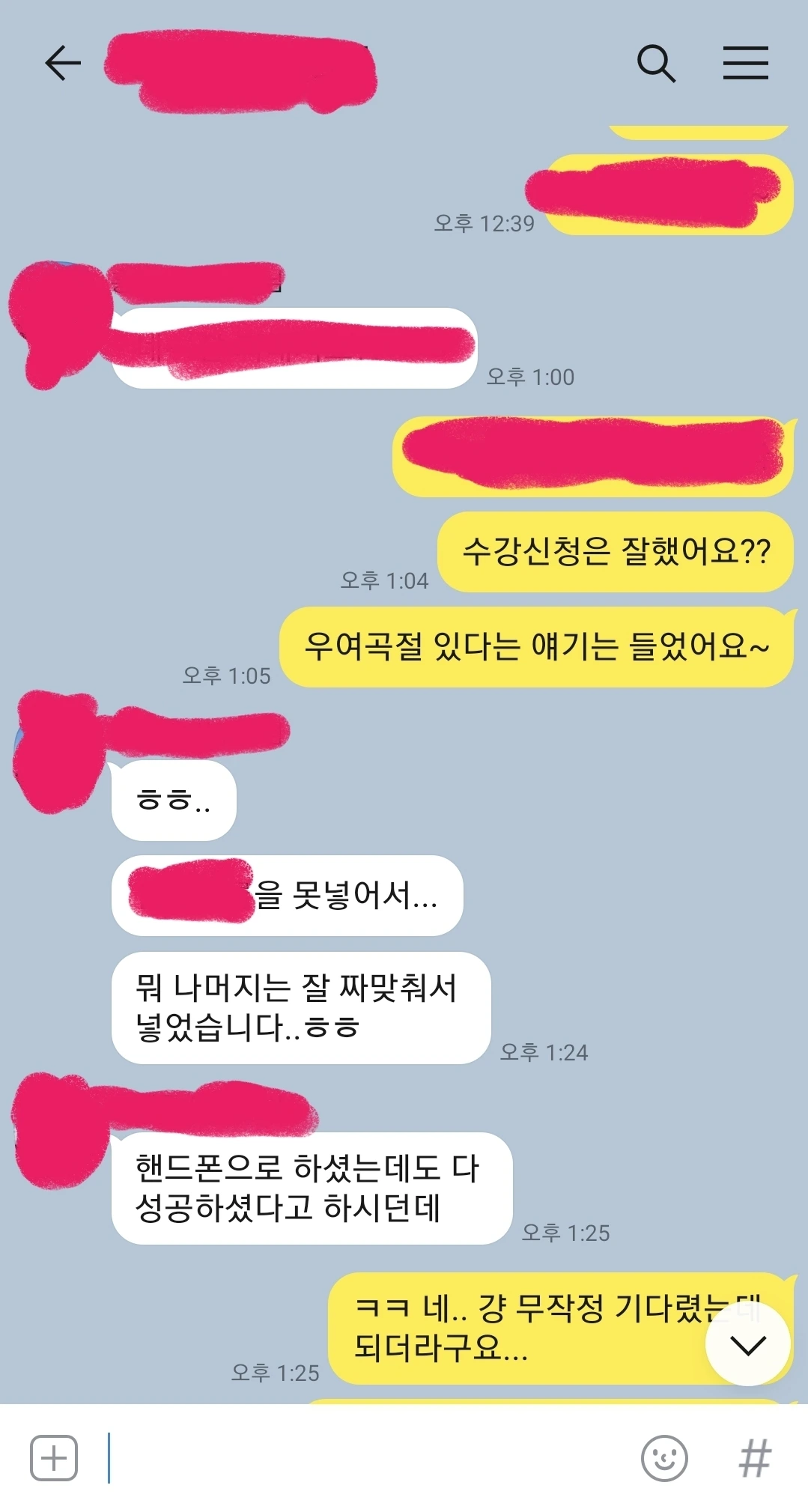
Task: Open the chat room hamburger menu
Action: (x=745, y=63)
